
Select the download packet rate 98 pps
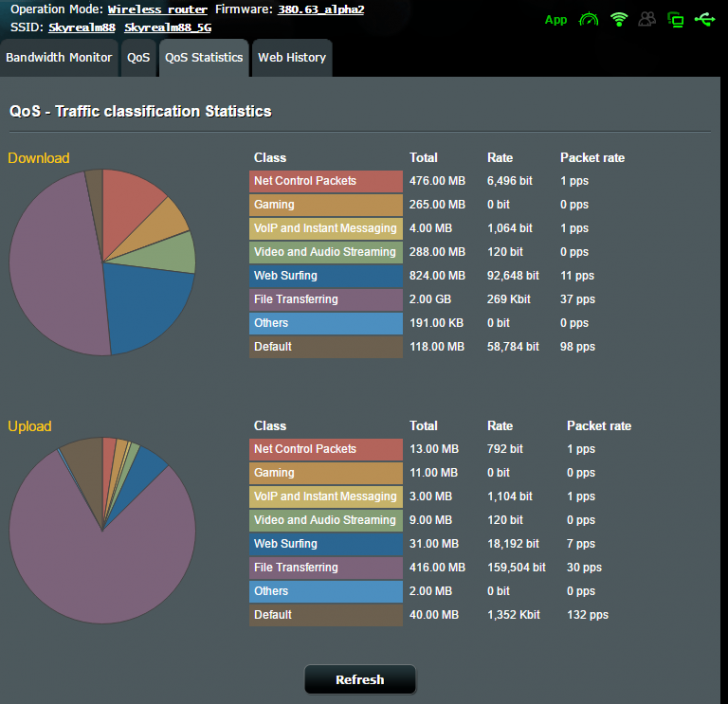[x=578, y=347]
